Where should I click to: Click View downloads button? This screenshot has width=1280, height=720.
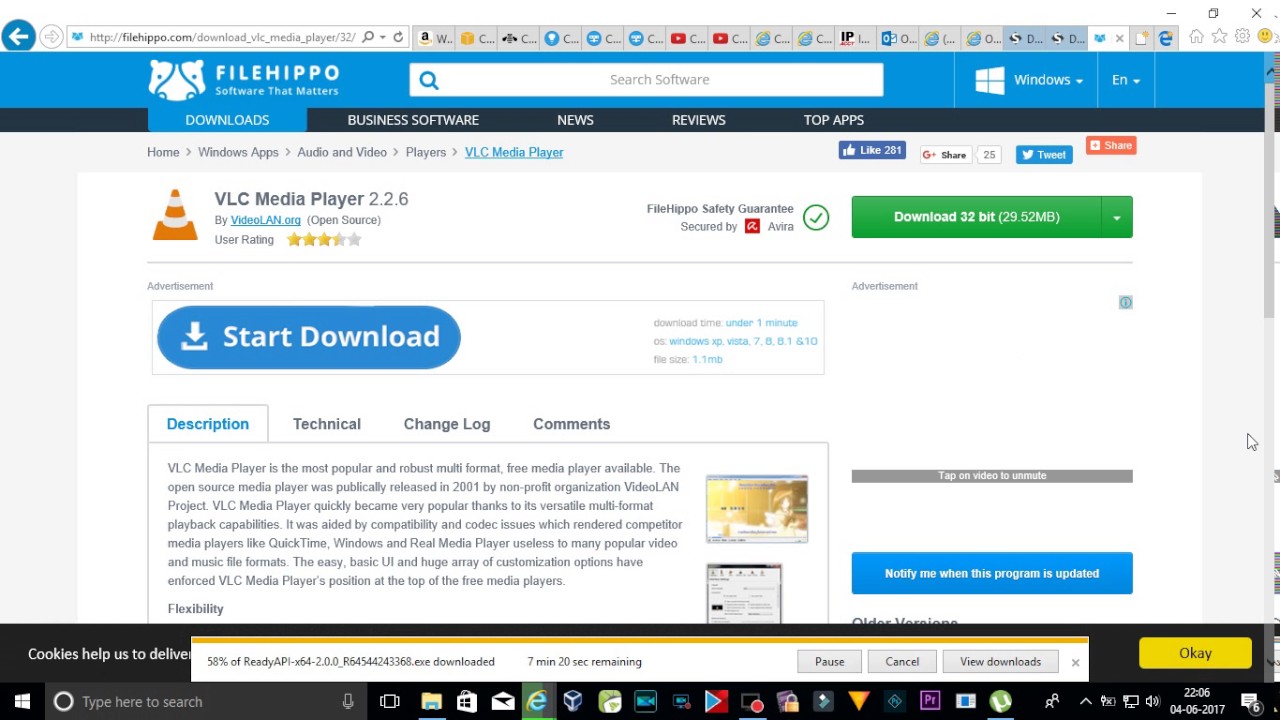tap(1000, 661)
